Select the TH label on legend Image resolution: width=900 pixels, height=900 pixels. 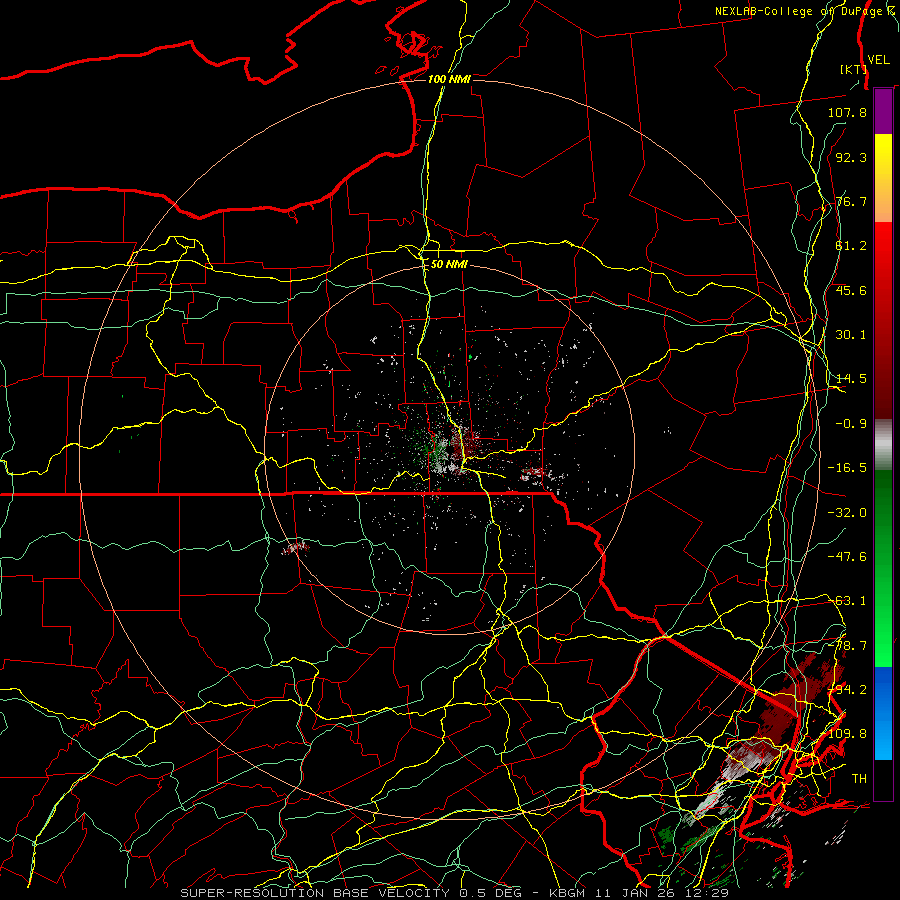click(x=859, y=779)
